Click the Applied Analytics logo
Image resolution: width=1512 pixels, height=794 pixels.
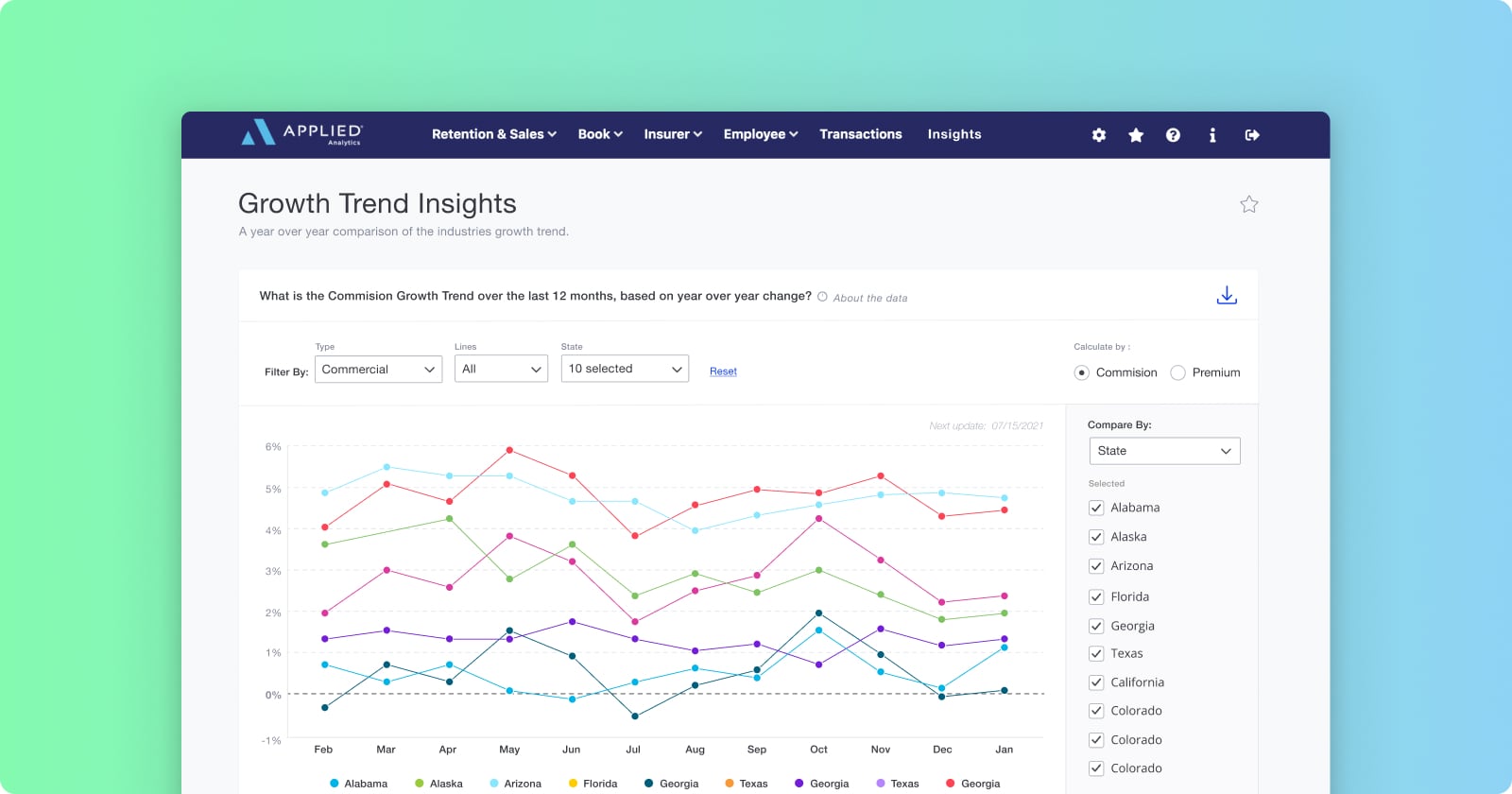(302, 133)
